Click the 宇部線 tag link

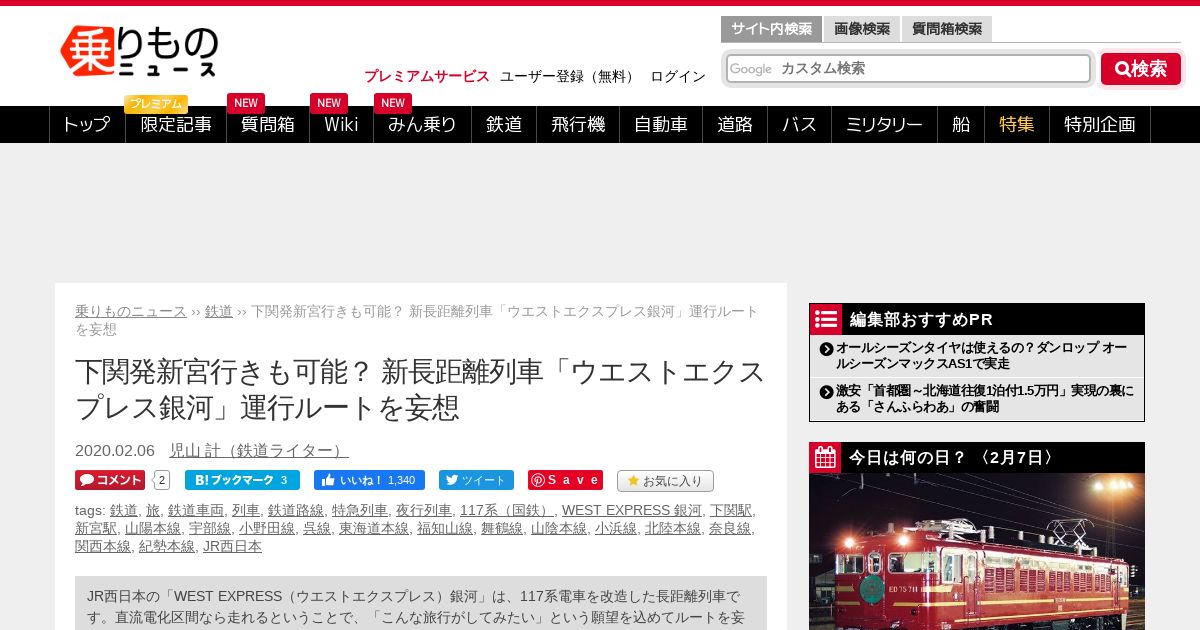210,528
